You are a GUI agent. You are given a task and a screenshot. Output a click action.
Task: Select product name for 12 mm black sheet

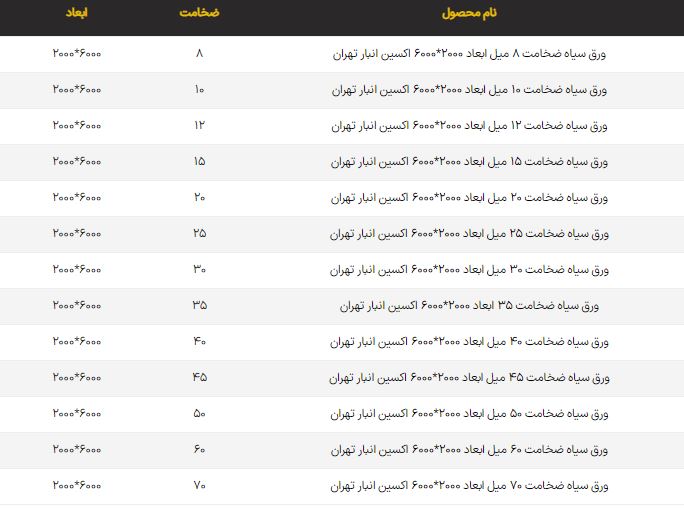point(468,126)
